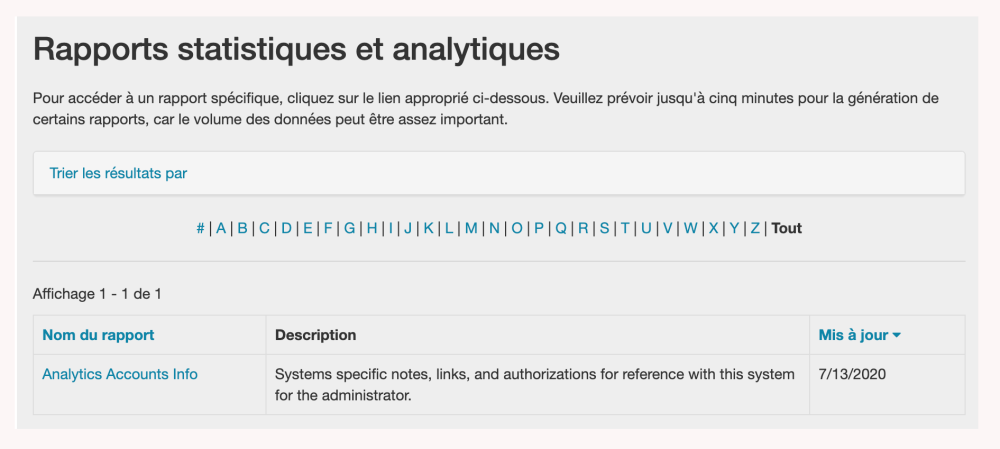Sort reports by 'Nom du rapport' header
1000x449 pixels.
point(98,335)
